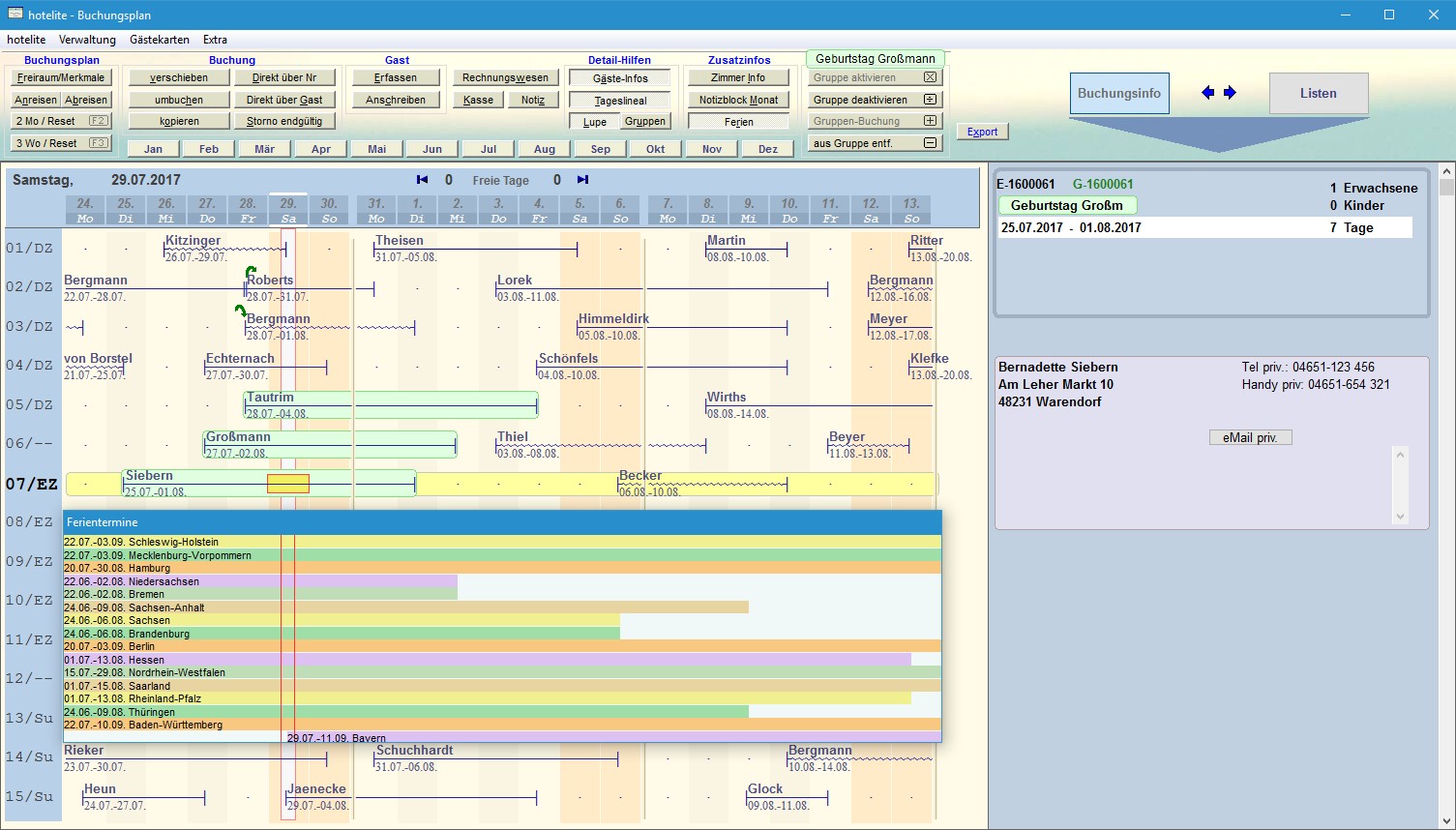Click the Siebern booking bar in room 07/EZ
Screen dimensions: 1456x830
click(x=193, y=484)
